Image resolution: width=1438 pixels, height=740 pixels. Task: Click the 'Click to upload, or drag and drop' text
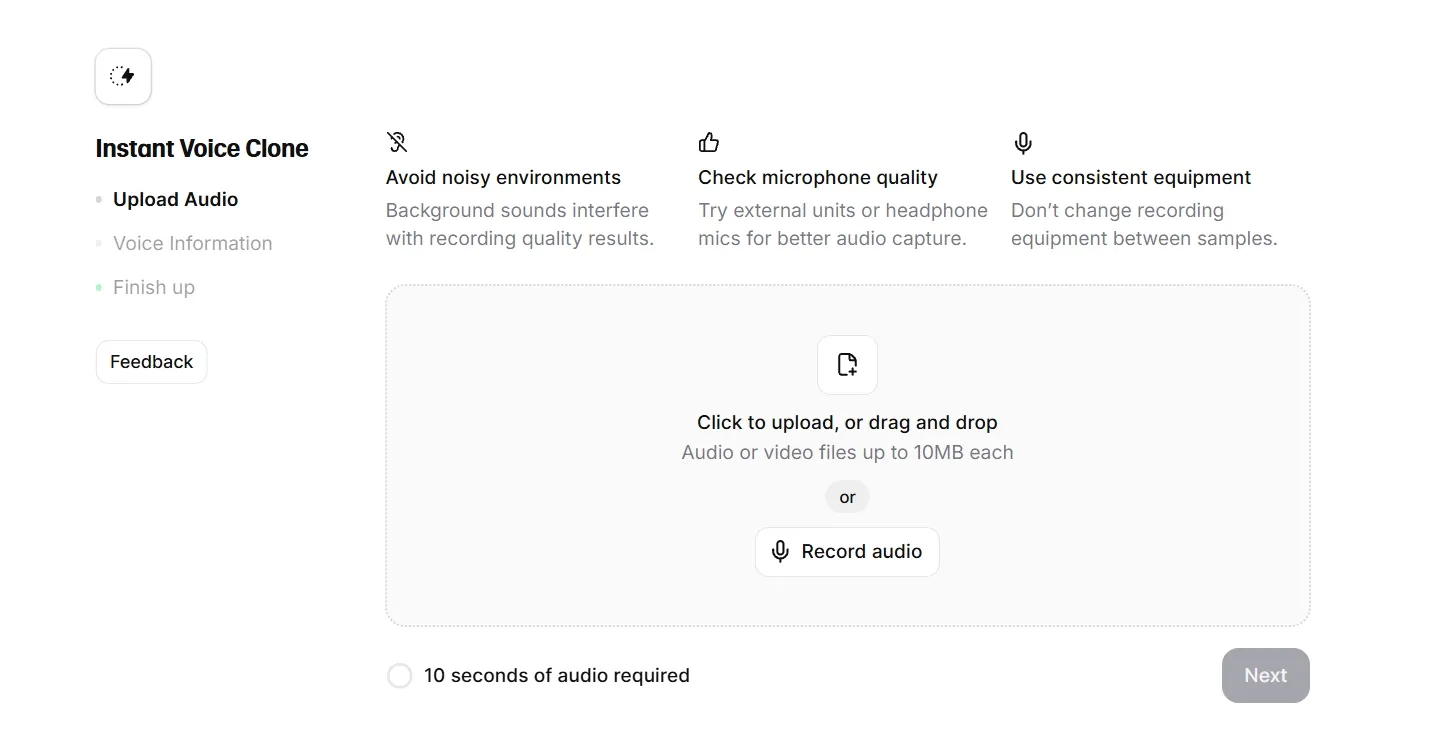(847, 422)
